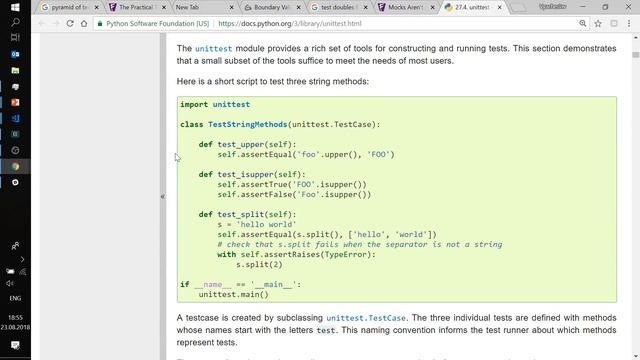Open the zoom magnifier in address bar
The image size is (640, 360).
pyautogui.click(x=582, y=24)
